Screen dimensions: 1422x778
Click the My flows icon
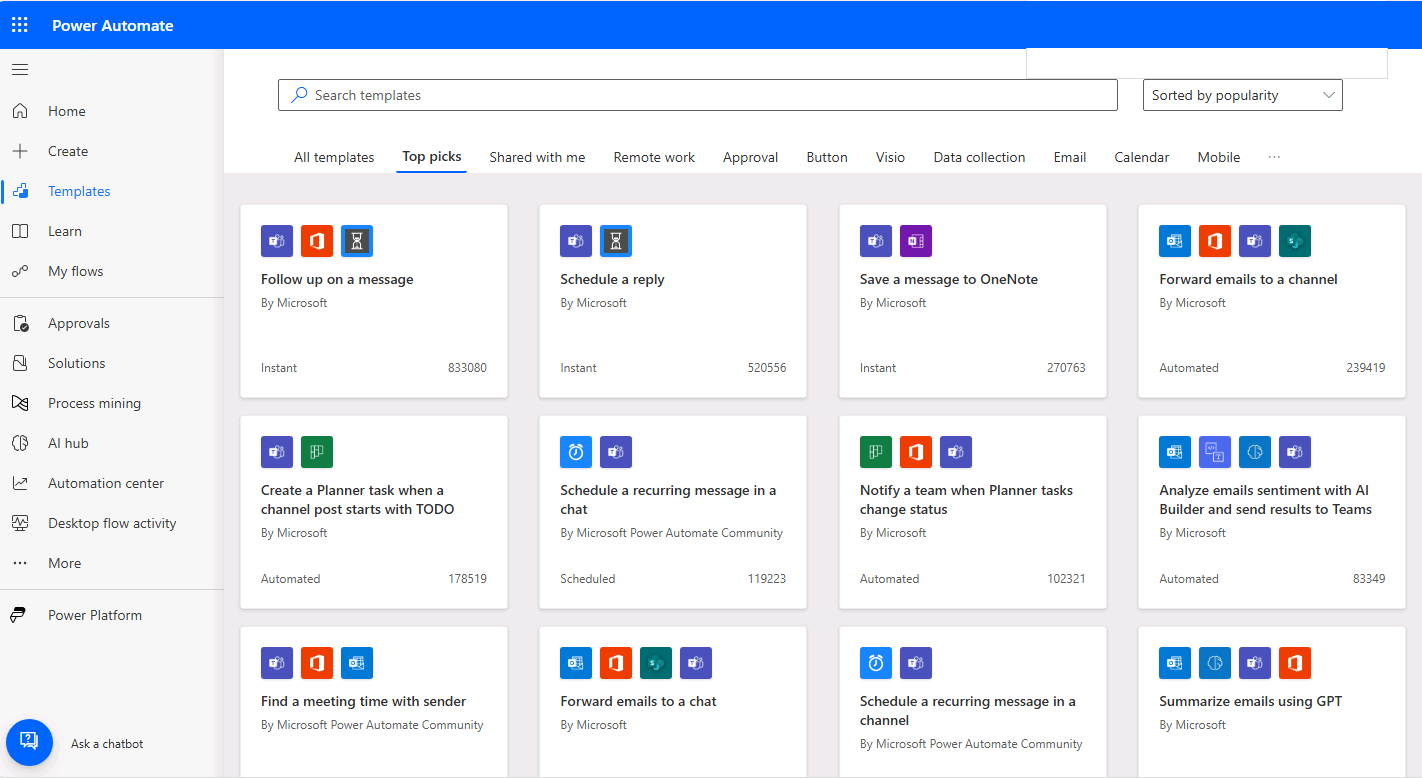point(20,271)
